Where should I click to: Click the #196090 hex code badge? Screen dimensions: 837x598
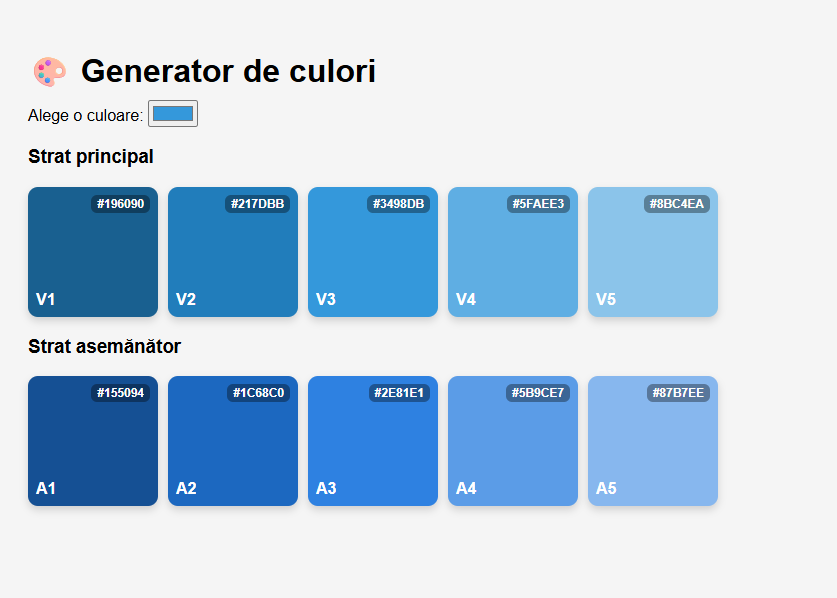coord(121,204)
